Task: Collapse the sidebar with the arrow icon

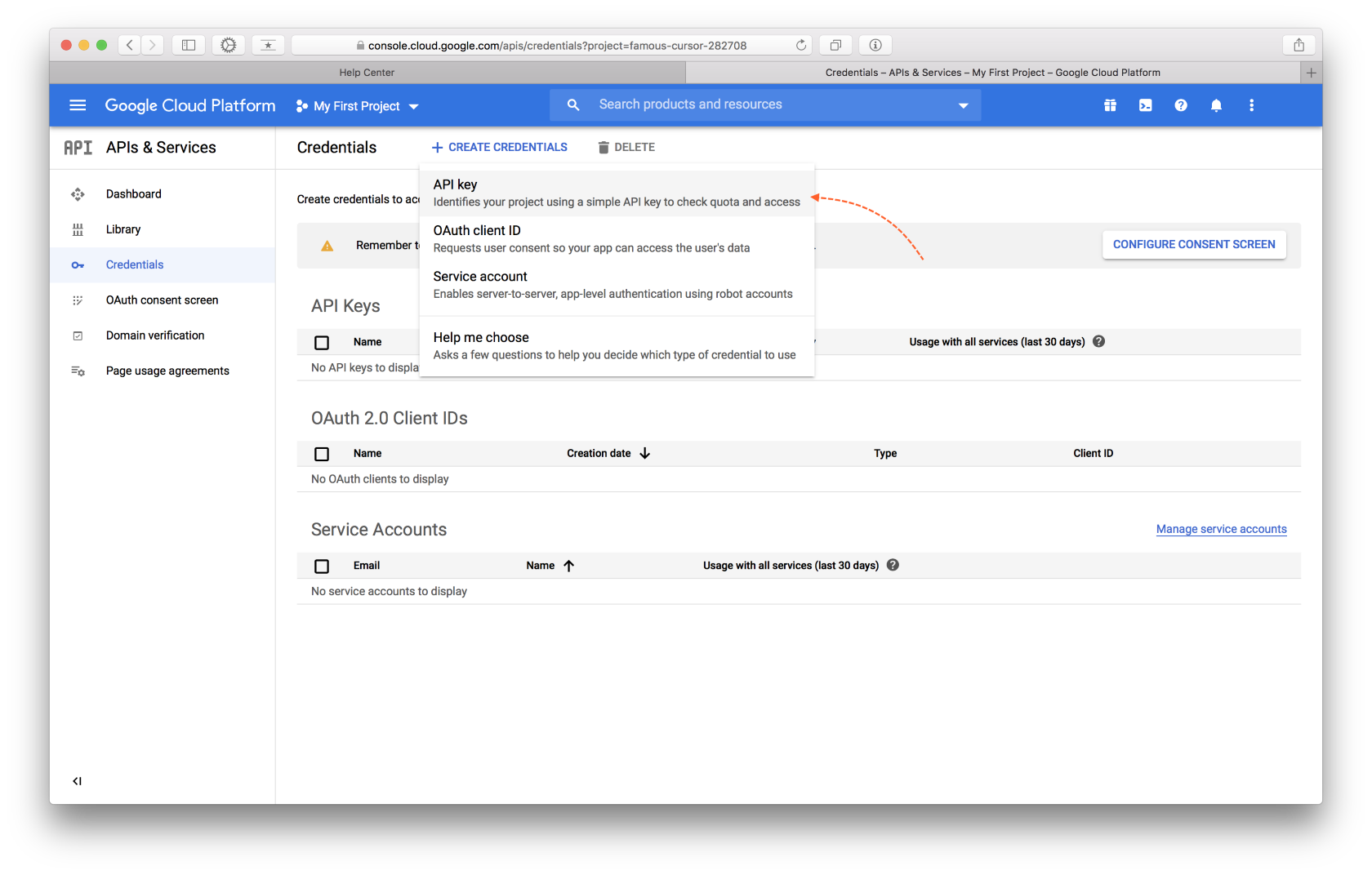Action: tap(77, 781)
